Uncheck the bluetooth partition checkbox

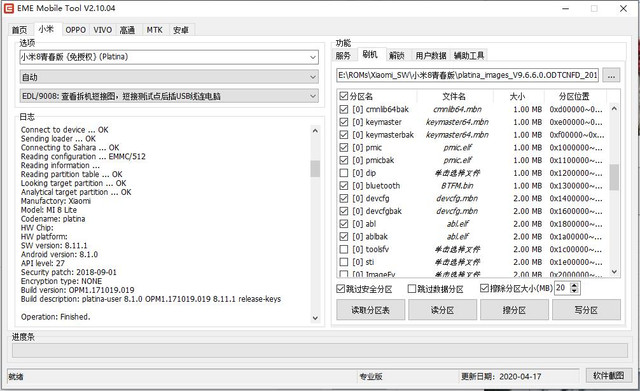click(344, 186)
